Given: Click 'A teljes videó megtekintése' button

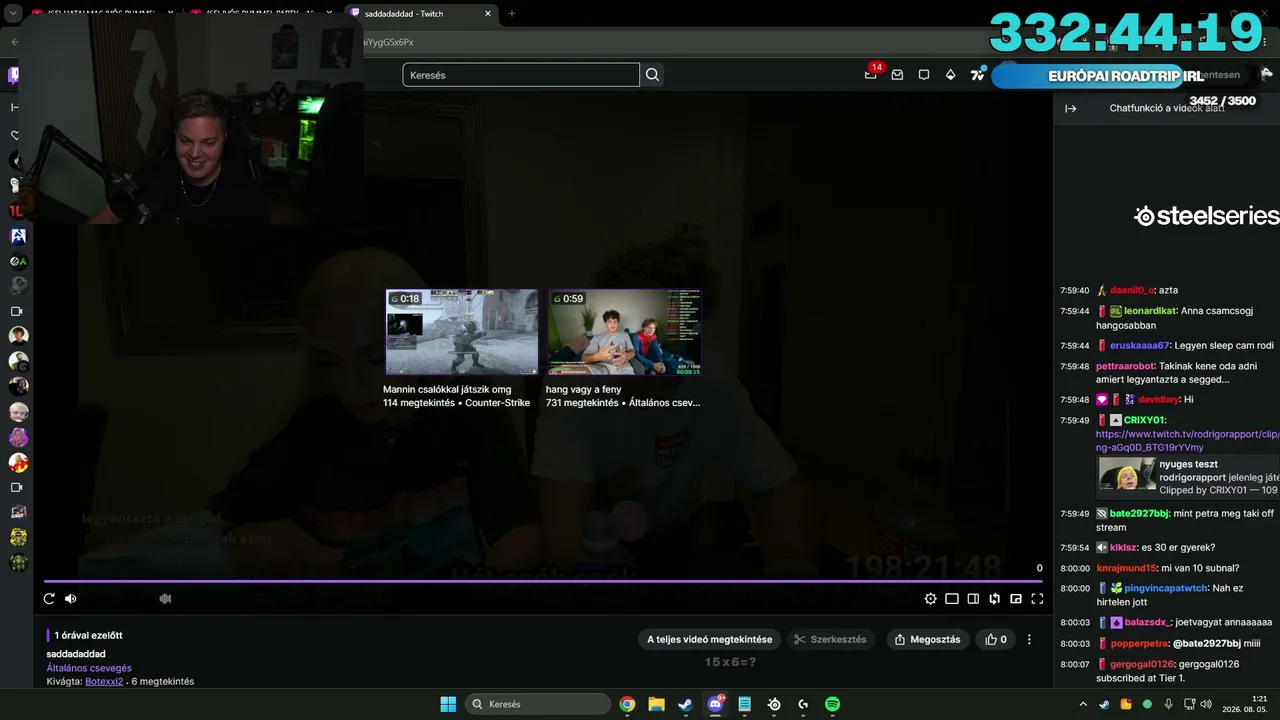Looking at the screenshot, I should (x=710, y=640).
